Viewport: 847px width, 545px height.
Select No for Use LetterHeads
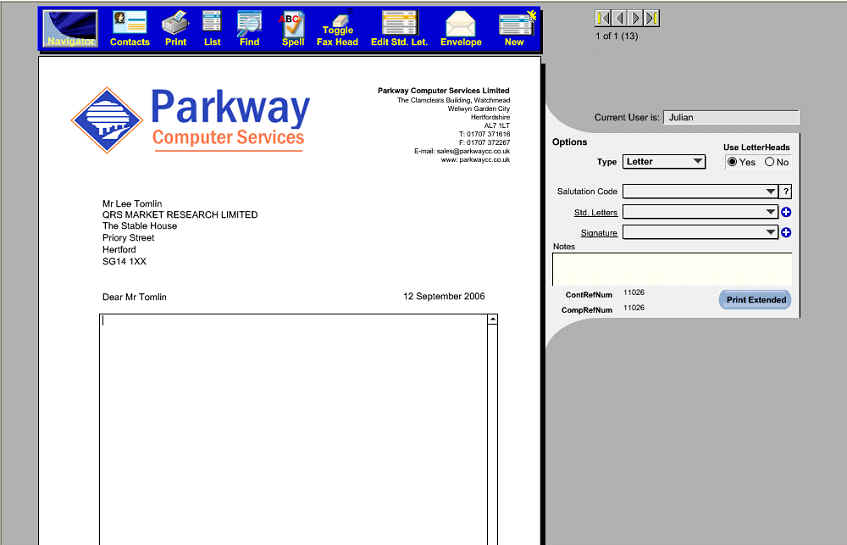click(769, 162)
